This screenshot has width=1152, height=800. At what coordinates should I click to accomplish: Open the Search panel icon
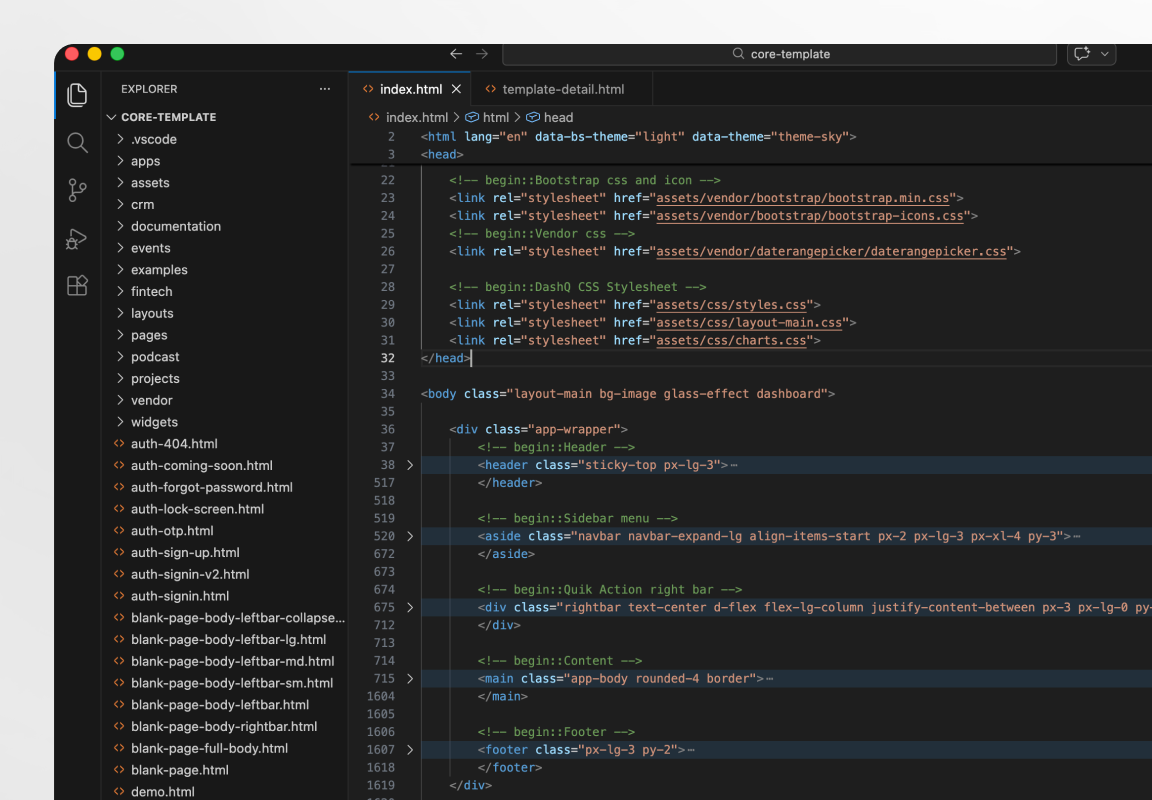[77, 142]
